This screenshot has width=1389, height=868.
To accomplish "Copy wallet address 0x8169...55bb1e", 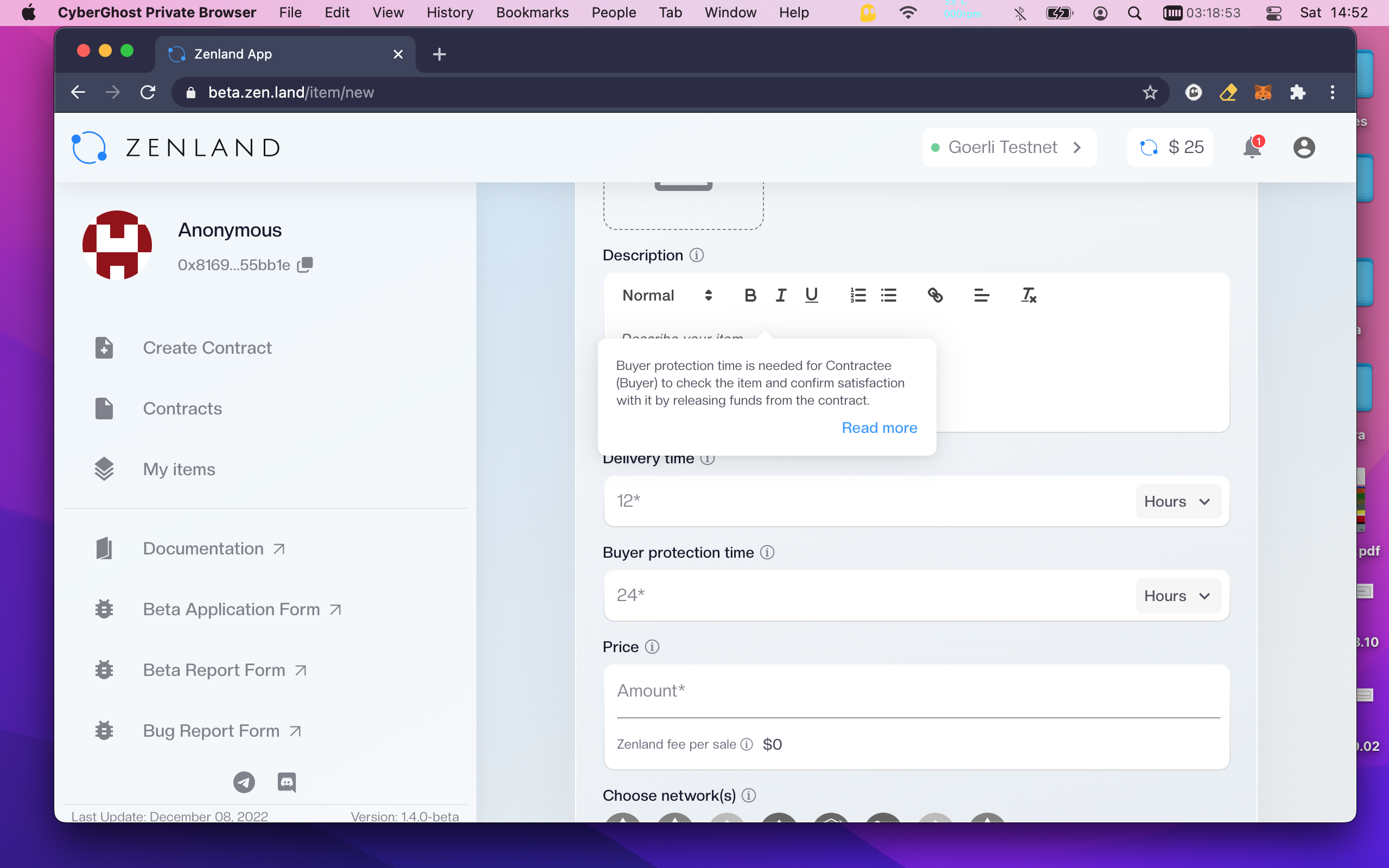I will tap(305, 265).
